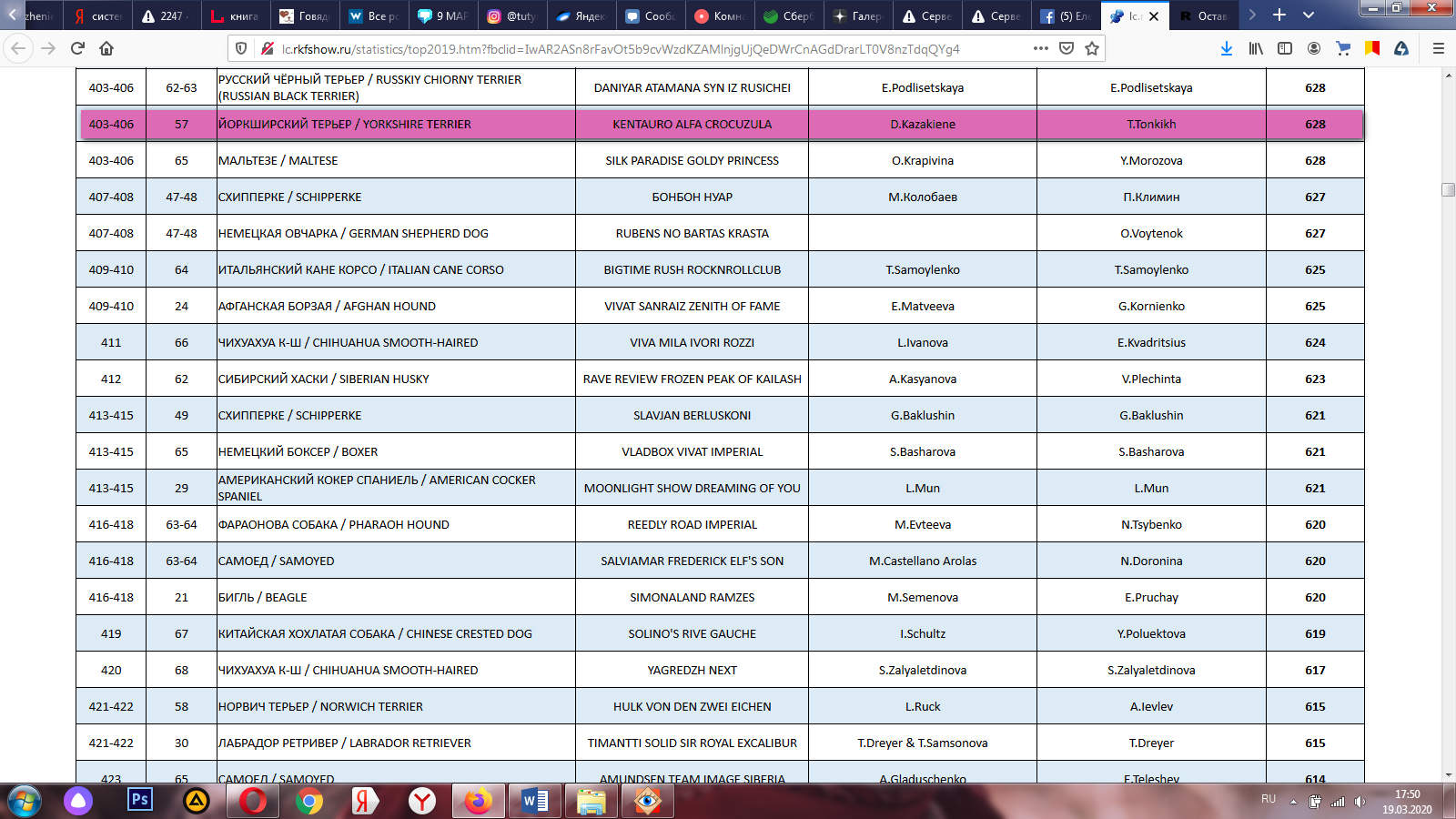The width and height of the screenshot is (1456, 819).
Task: Open page actions three-dot menu
Action: click(x=1041, y=48)
